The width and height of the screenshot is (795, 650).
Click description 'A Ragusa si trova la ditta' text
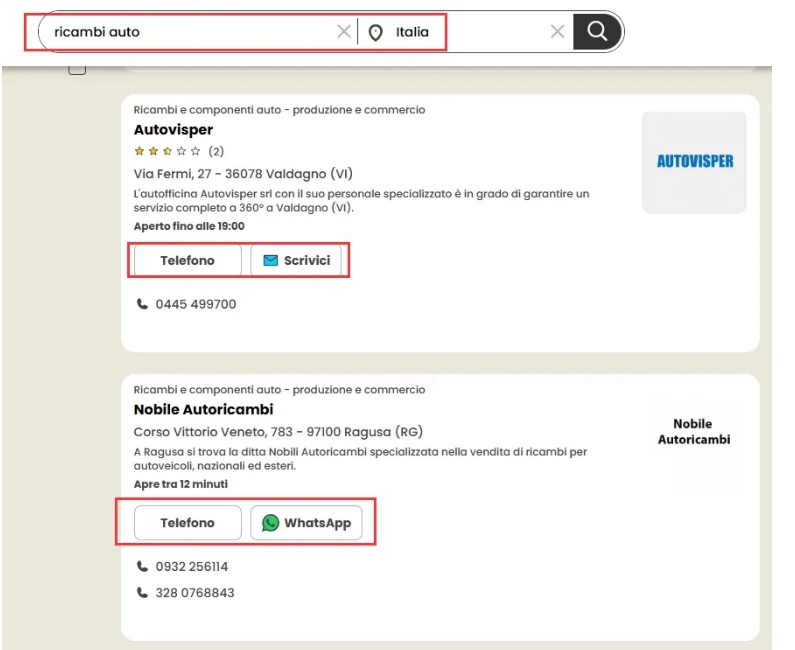click(x=360, y=459)
